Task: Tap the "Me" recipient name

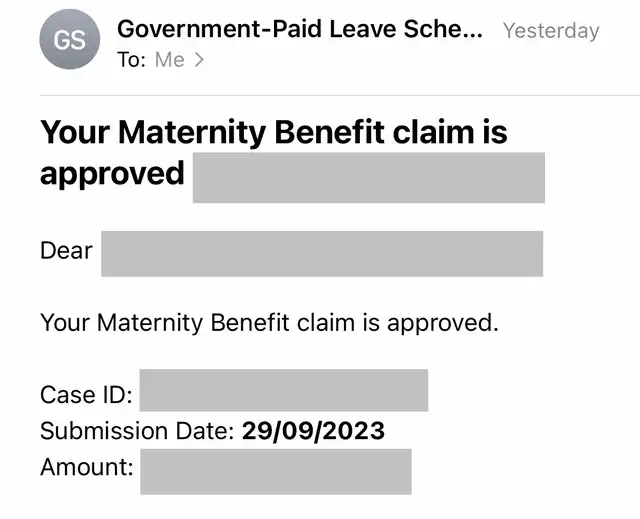Action: tap(170, 60)
